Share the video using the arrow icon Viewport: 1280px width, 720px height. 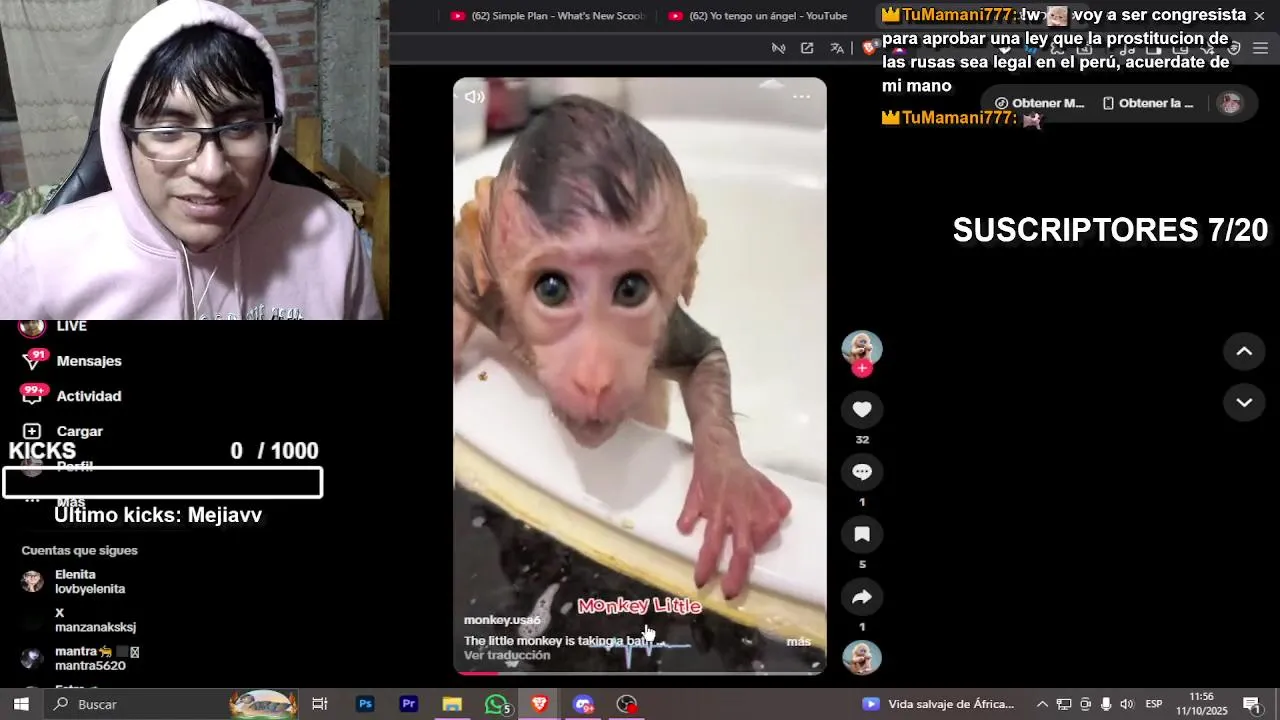coord(862,597)
